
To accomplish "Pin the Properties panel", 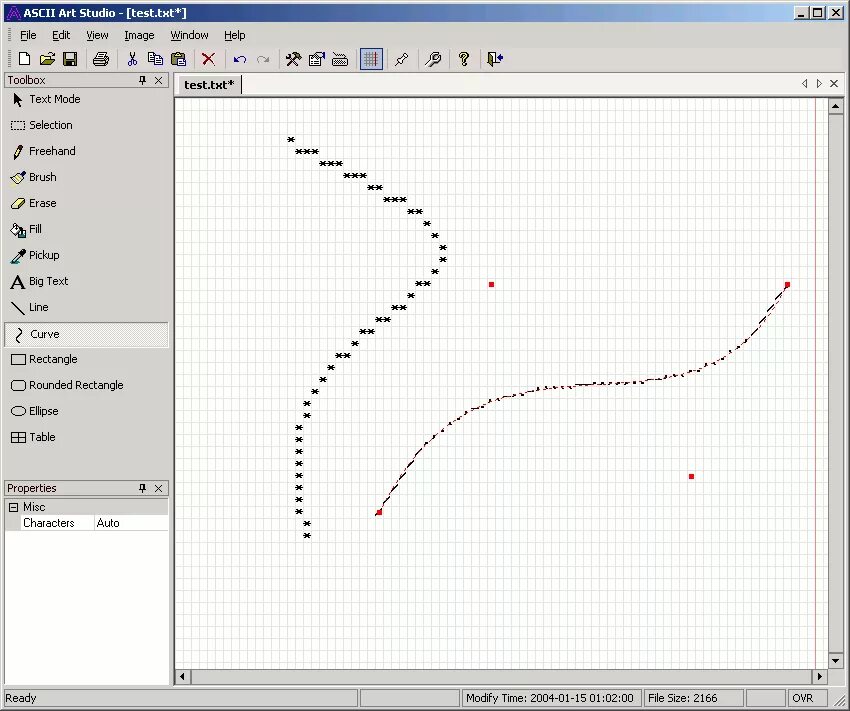I will tap(141, 488).
